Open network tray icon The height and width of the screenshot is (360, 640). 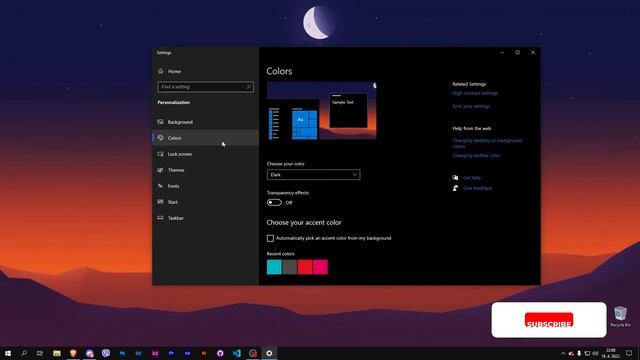pos(587,353)
